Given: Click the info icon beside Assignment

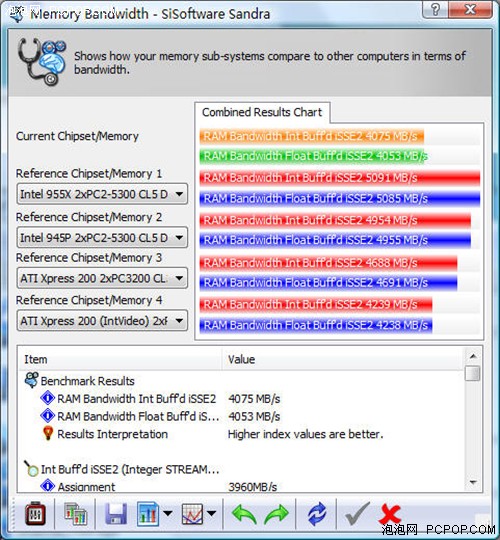Looking at the screenshot, I should (x=48, y=486).
